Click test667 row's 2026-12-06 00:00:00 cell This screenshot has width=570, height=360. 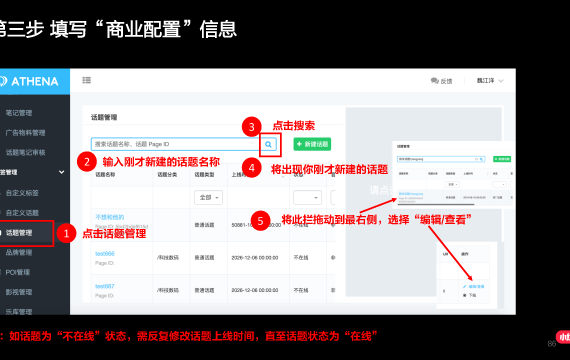pos(255,290)
